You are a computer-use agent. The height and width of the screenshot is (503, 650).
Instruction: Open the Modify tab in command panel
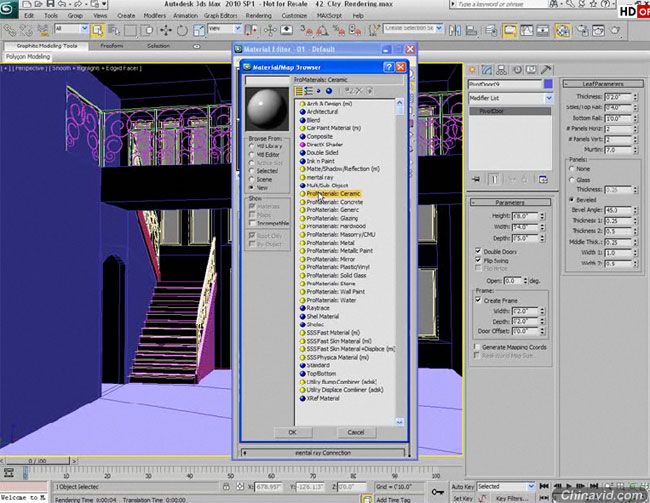(x=487, y=70)
